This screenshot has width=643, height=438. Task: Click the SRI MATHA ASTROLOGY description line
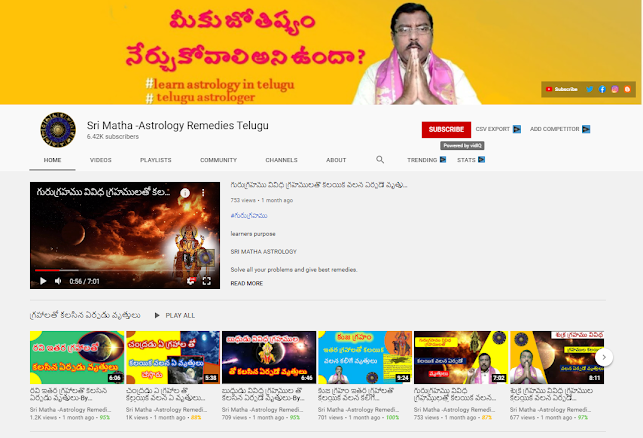[263, 251]
